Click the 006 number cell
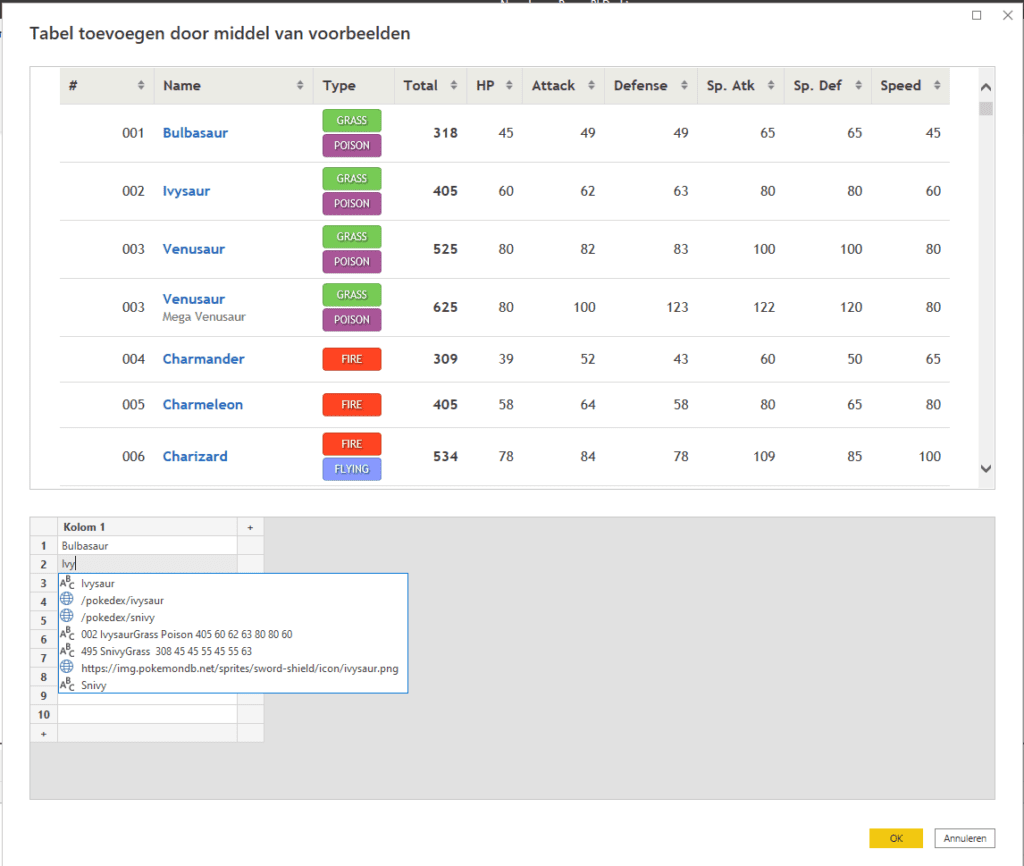 pyautogui.click(x=133, y=456)
